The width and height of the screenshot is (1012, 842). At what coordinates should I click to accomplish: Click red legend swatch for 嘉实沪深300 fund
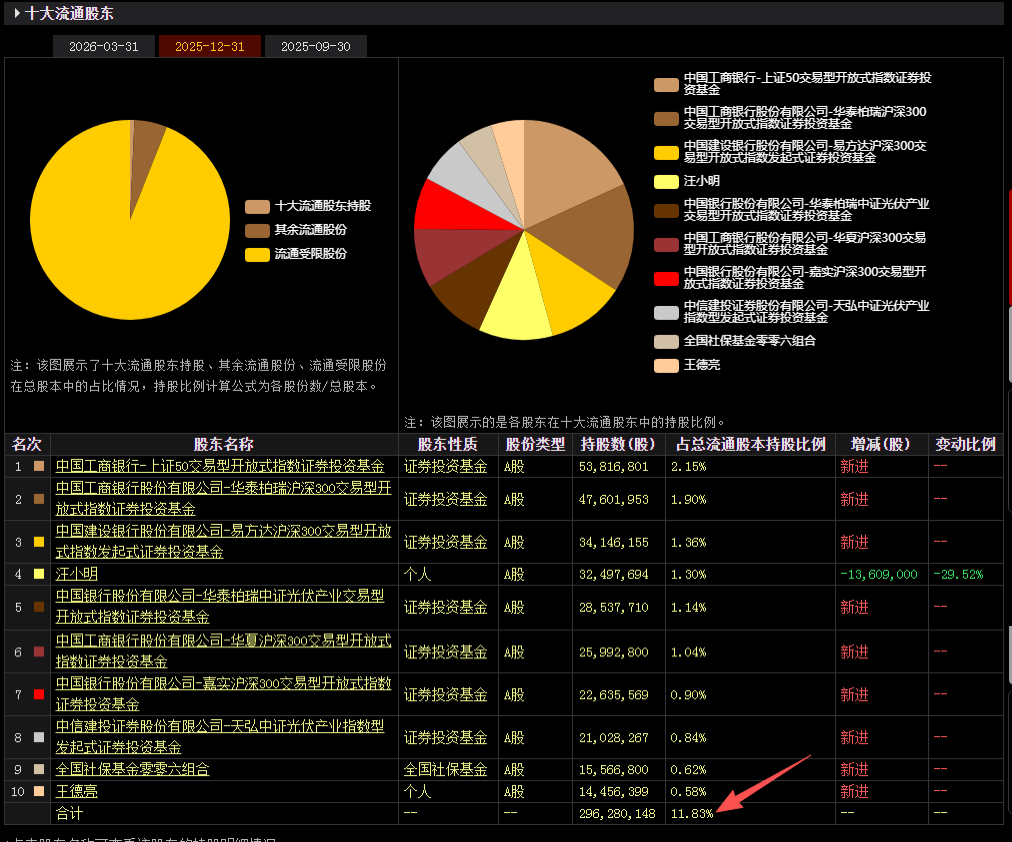coord(666,279)
